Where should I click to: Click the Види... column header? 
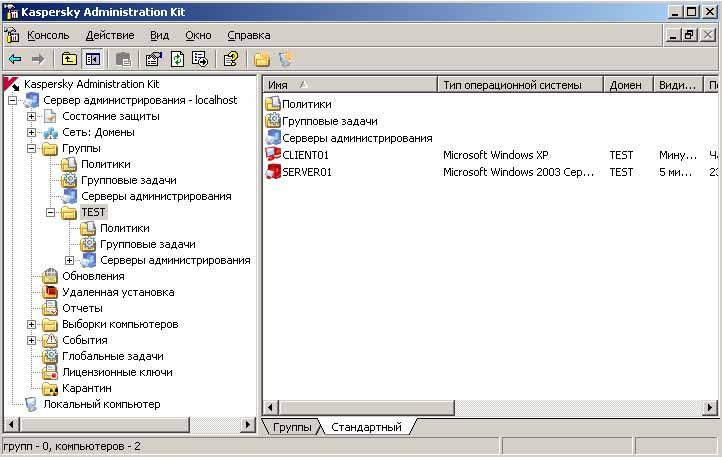678,85
